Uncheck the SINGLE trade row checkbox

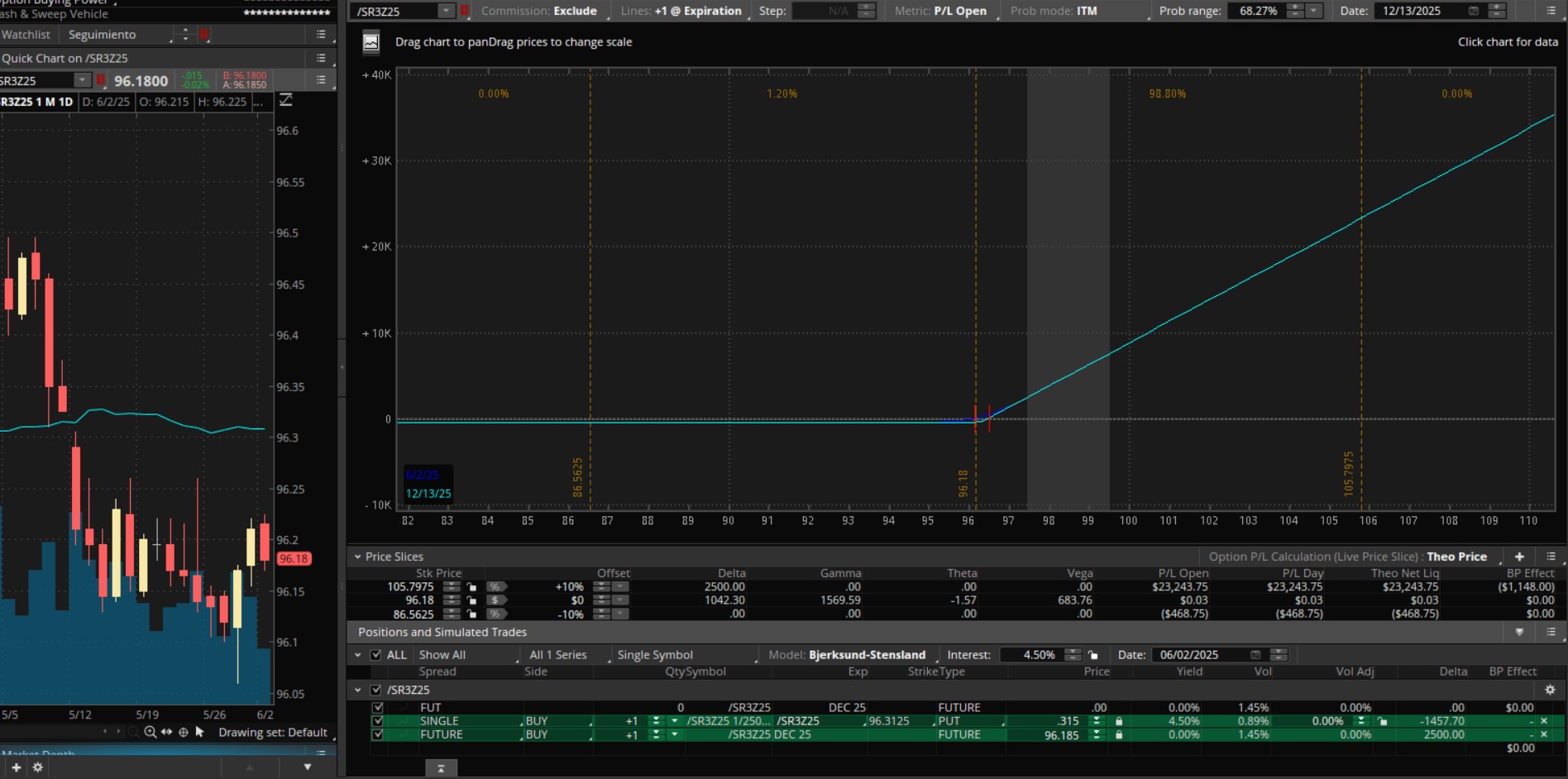tap(378, 721)
